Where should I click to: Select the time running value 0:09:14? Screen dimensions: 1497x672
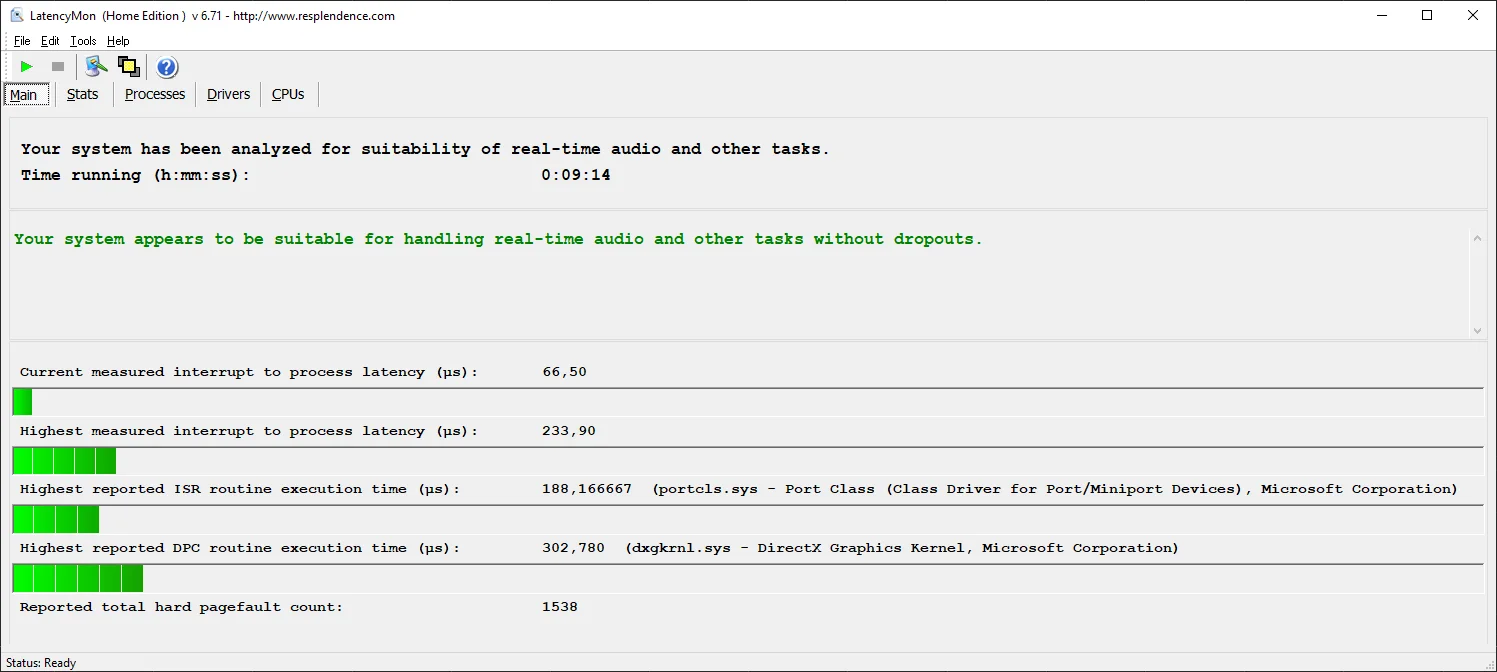(x=576, y=175)
